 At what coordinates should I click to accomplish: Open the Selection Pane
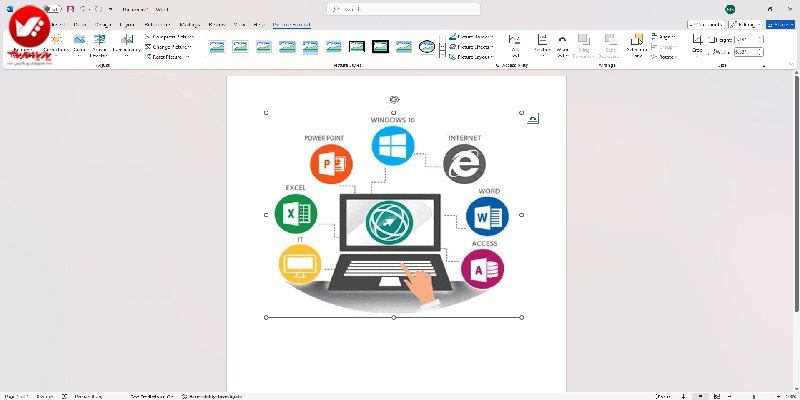tap(637, 45)
